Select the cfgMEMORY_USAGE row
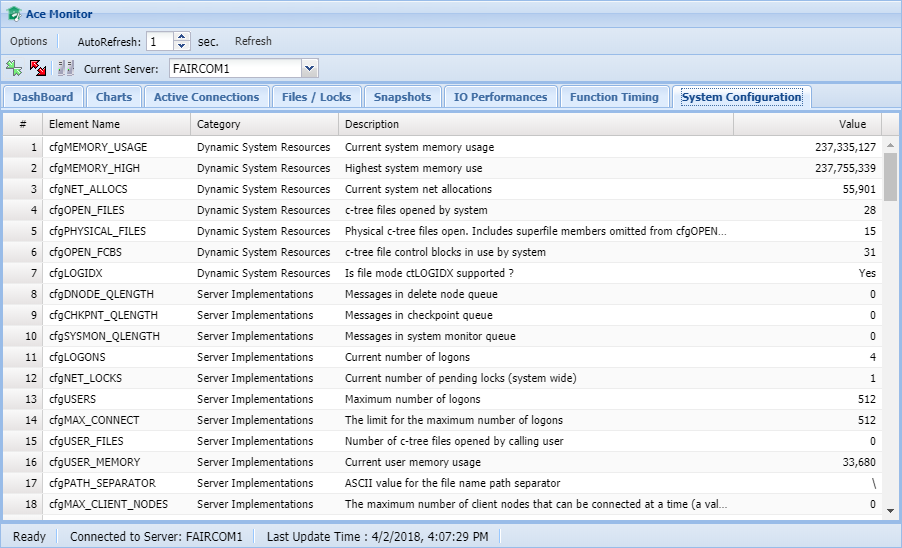 (443, 147)
